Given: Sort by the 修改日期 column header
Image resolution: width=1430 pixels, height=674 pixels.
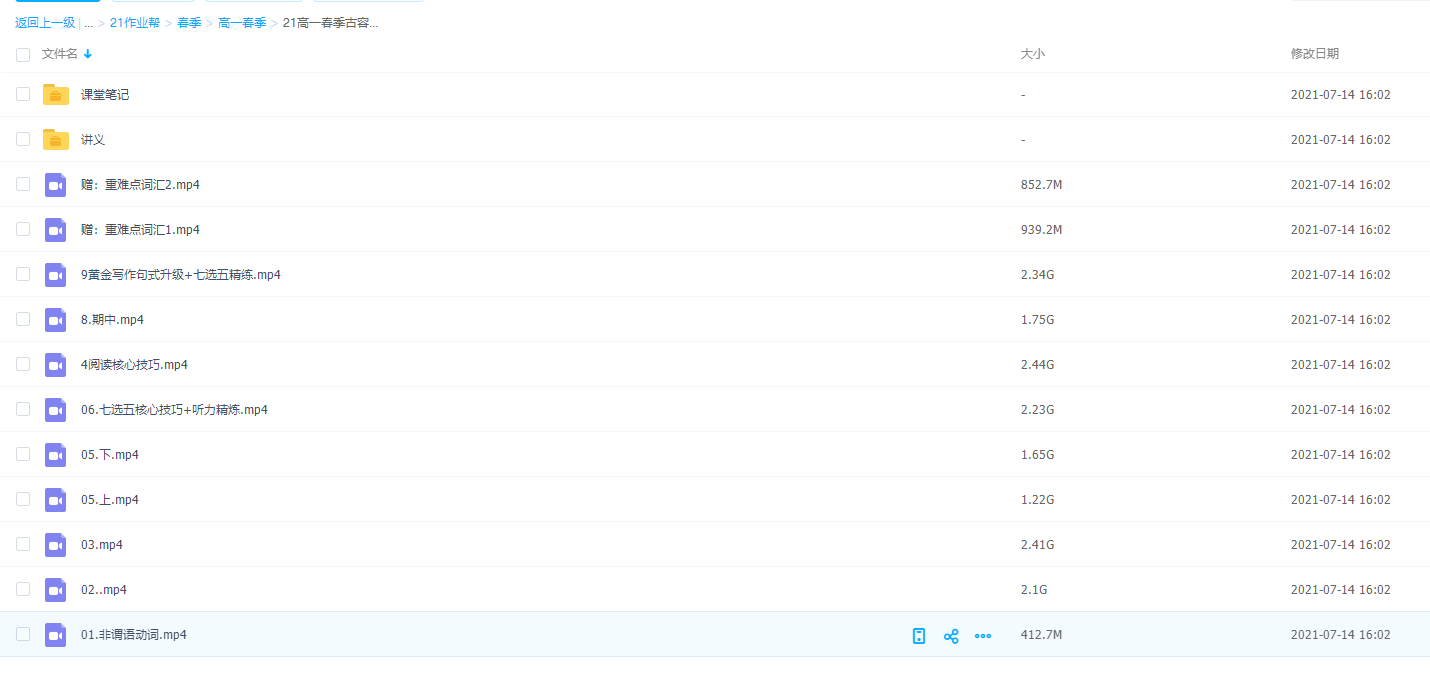Looking at the screenshot, I should 1314,54.
